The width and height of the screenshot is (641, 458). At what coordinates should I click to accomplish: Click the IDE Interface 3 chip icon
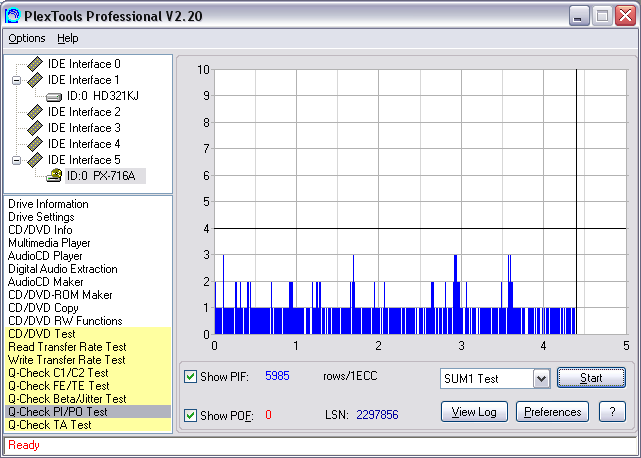35,128
